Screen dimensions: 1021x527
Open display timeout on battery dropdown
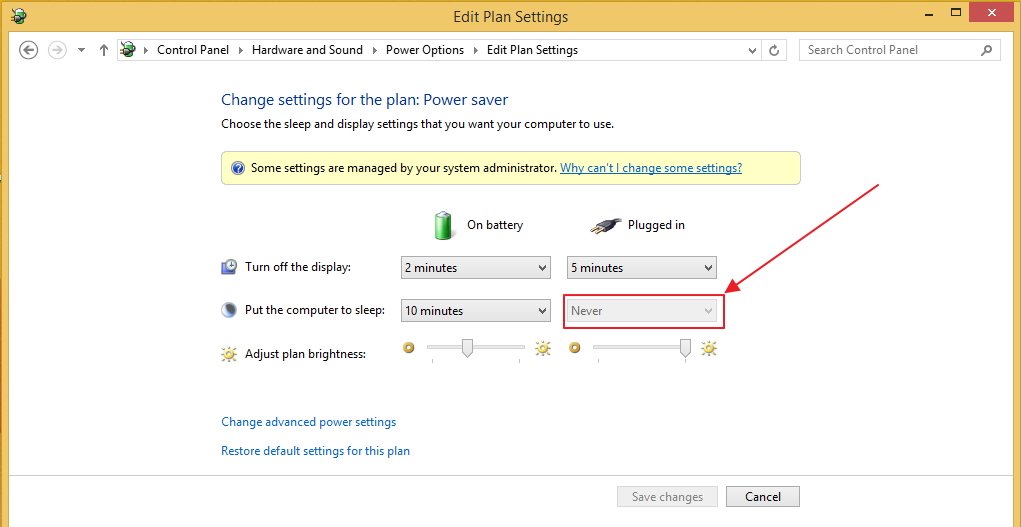[475, 268]
